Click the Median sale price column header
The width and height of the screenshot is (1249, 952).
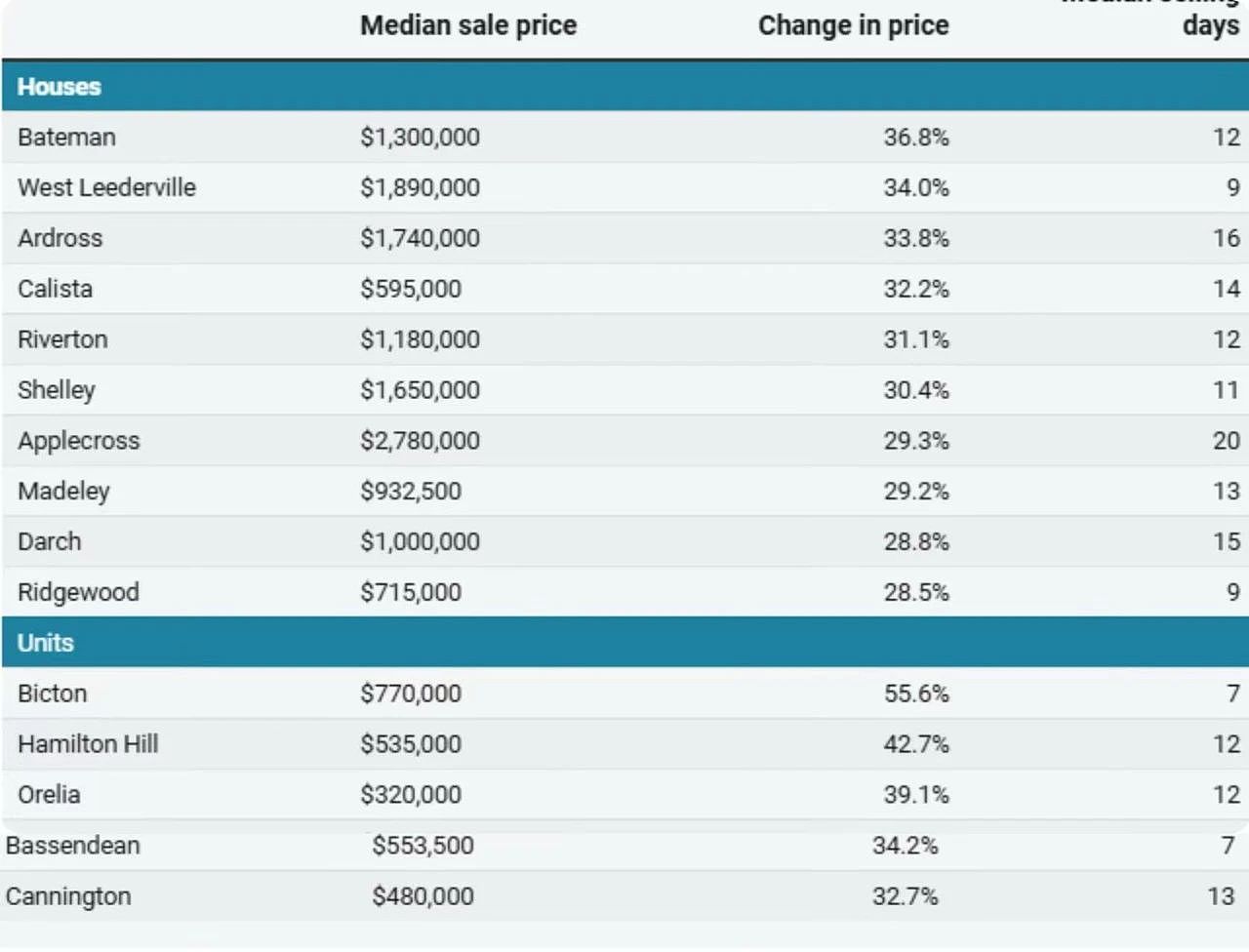pyautogui.click(x=468, y=25)
